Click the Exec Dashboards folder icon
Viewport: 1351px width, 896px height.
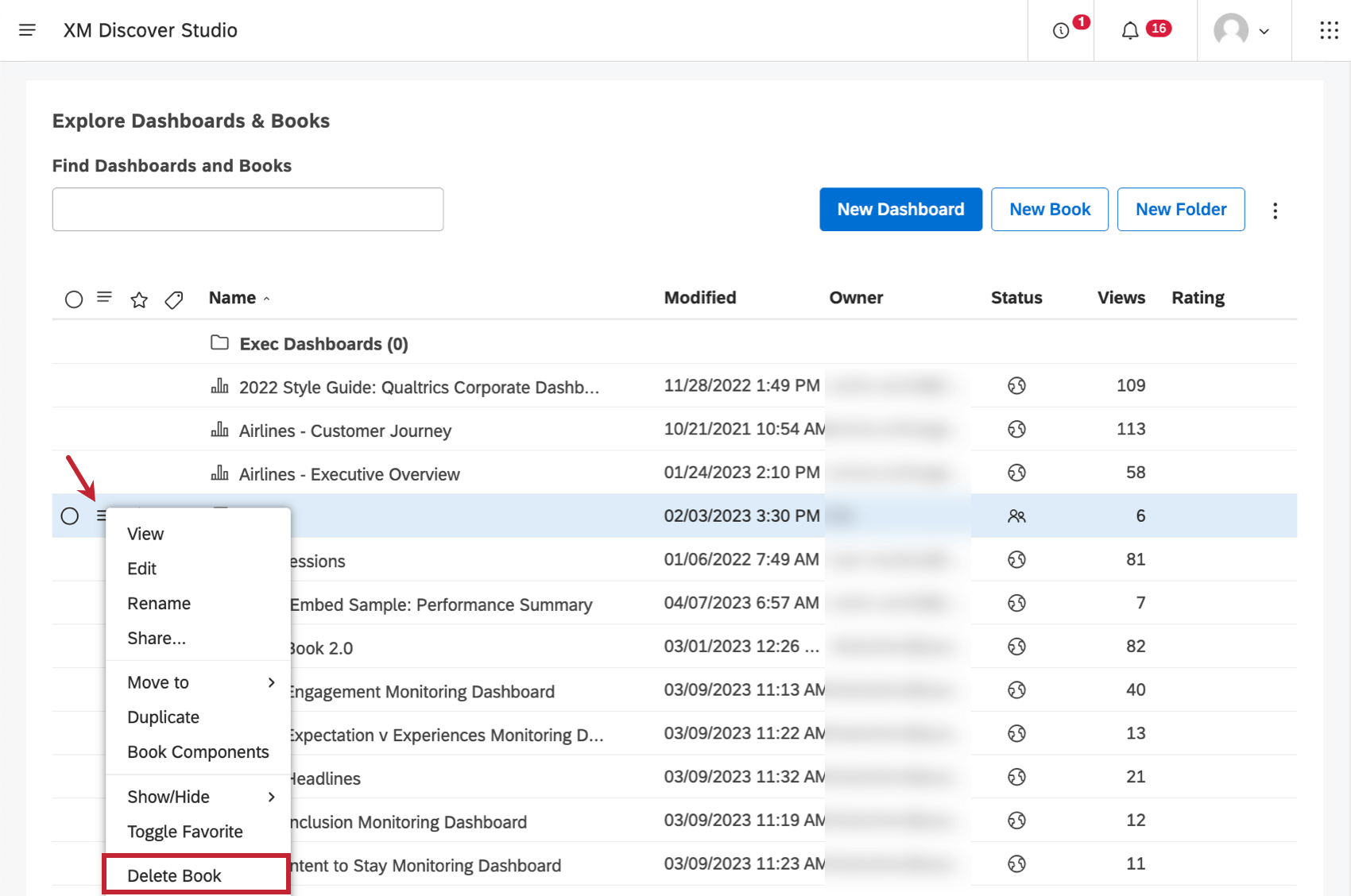tap(219, 343)
